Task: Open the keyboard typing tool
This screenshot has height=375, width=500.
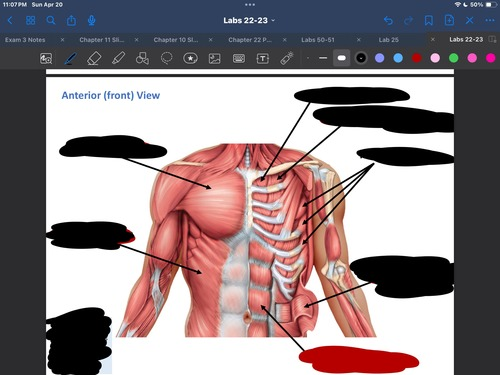Action: [239, 59]
